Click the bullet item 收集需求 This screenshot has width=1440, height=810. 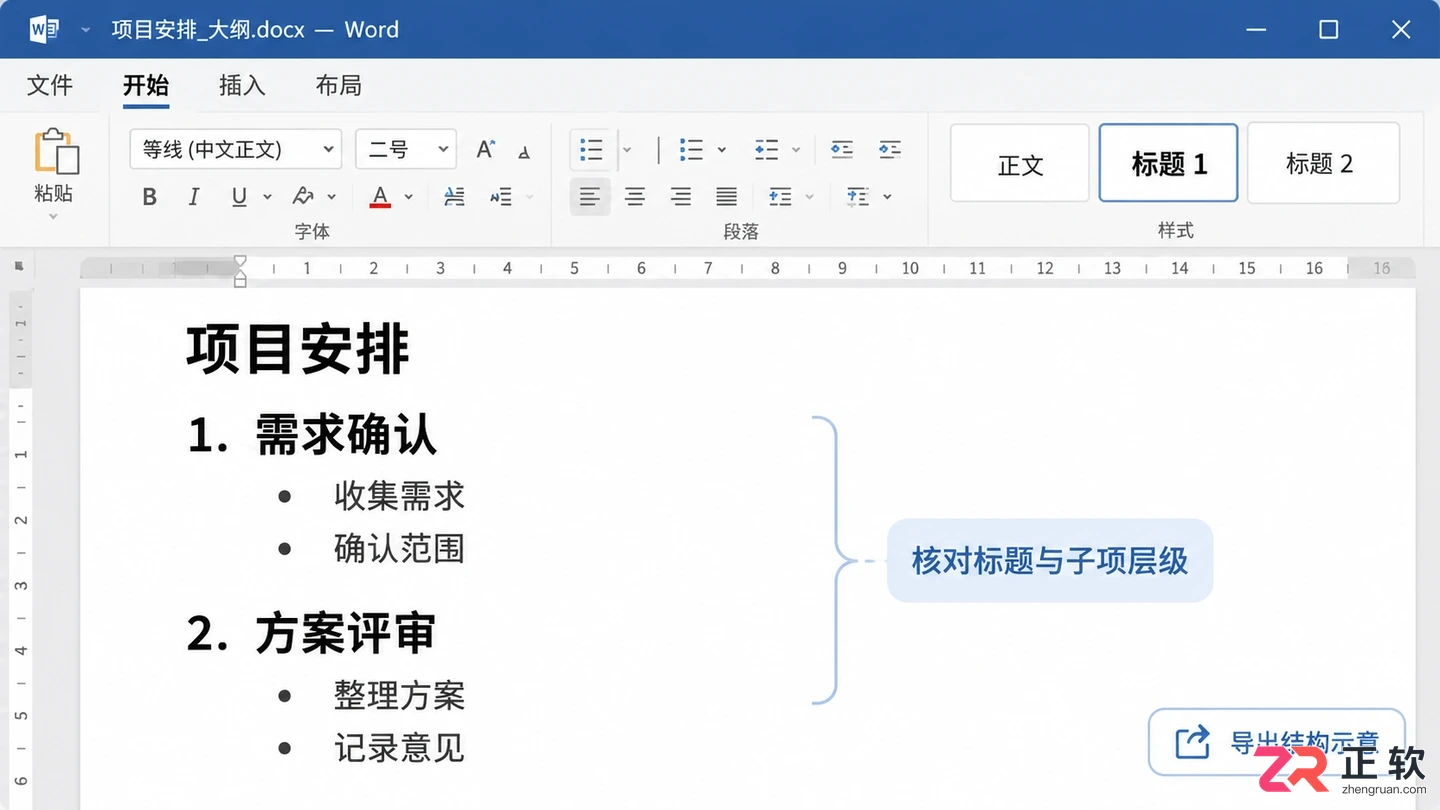pos(400,496)
